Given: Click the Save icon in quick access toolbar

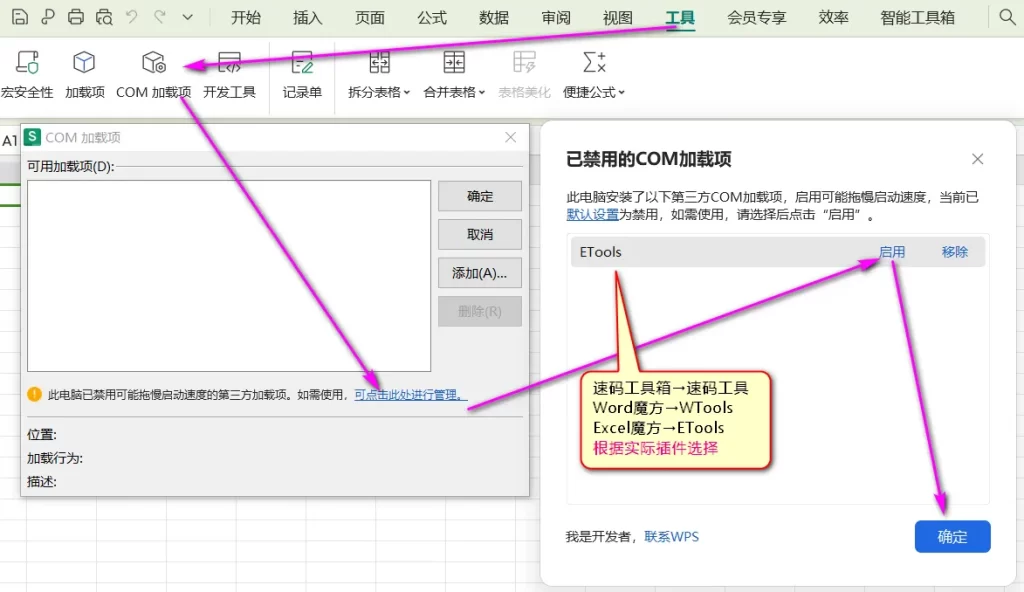Looking at the screenshot, I should coord(20,17).
